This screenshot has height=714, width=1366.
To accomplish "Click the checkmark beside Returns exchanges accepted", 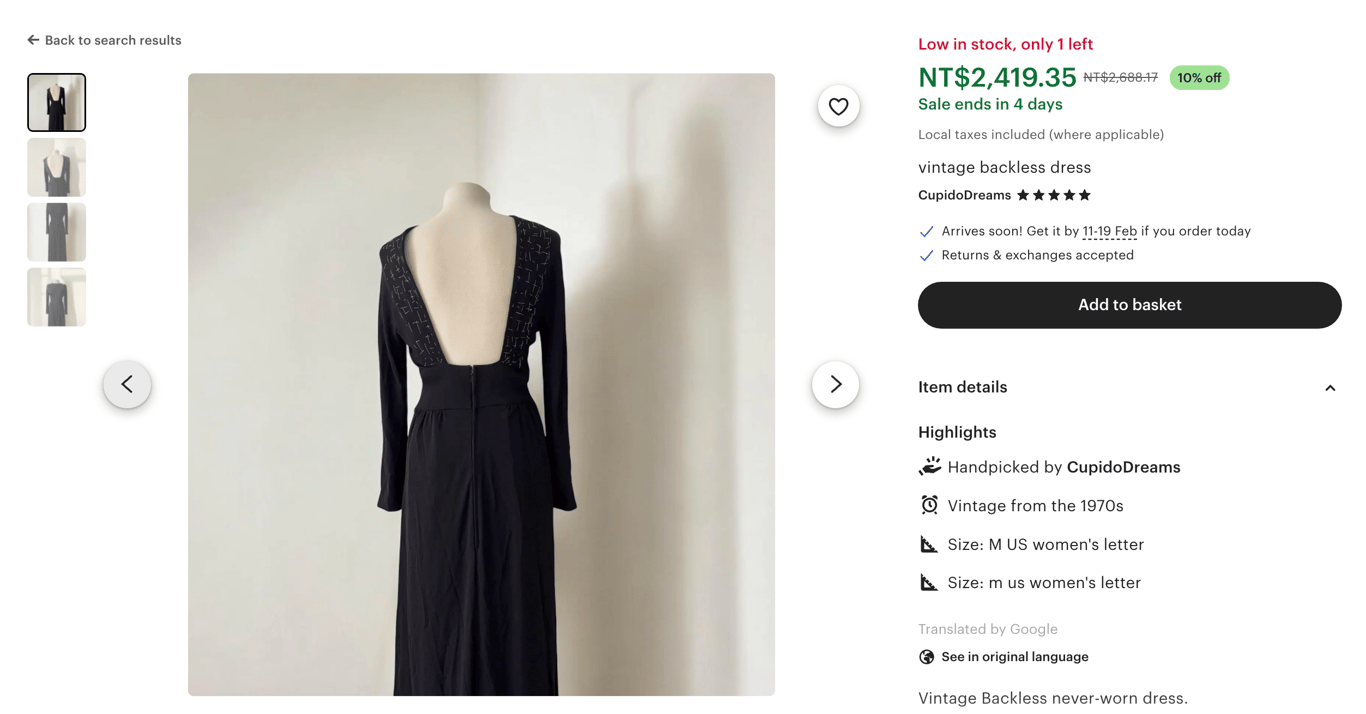I will [926, 255].
